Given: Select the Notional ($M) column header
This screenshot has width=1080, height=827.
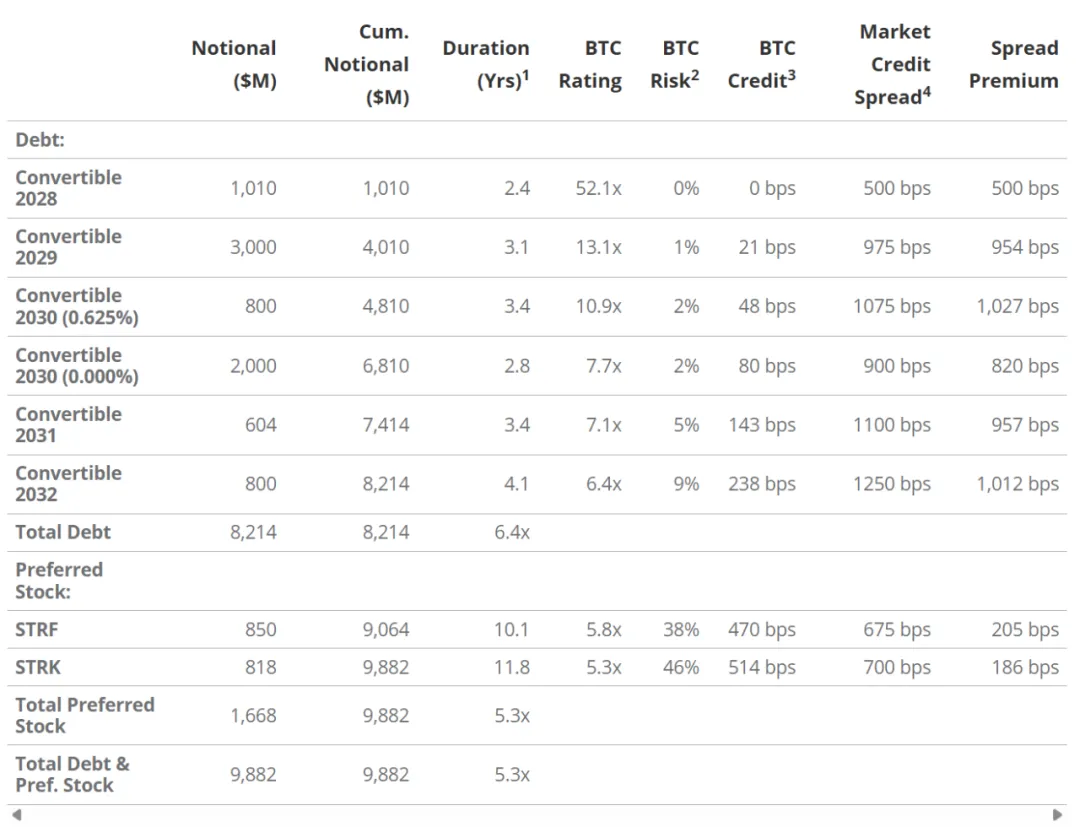Looking at the screenshot, I should (x=233, y=64).
